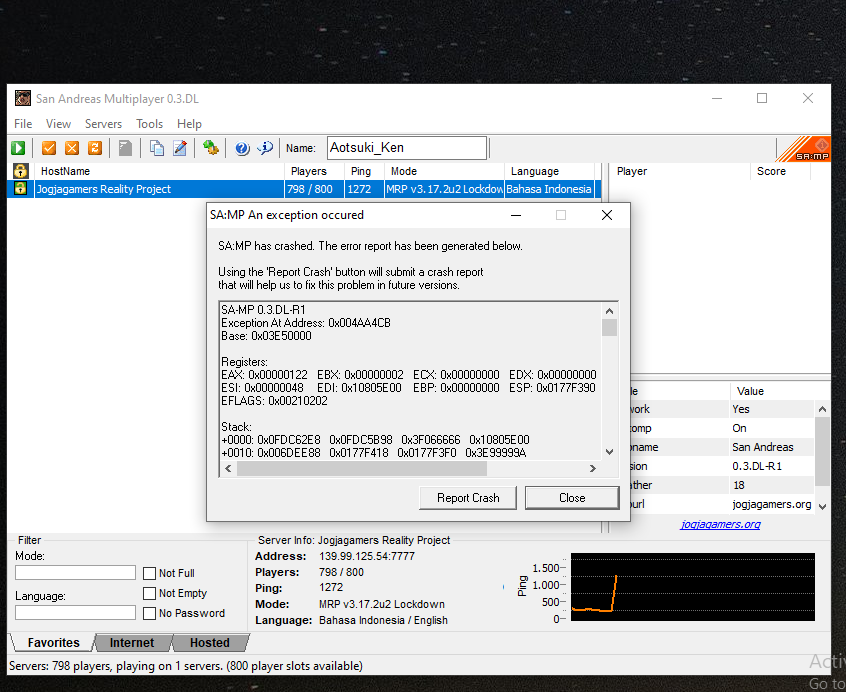Open the Tools menu
The width and height of the screenshot is (846, 692).
[149, 124]
